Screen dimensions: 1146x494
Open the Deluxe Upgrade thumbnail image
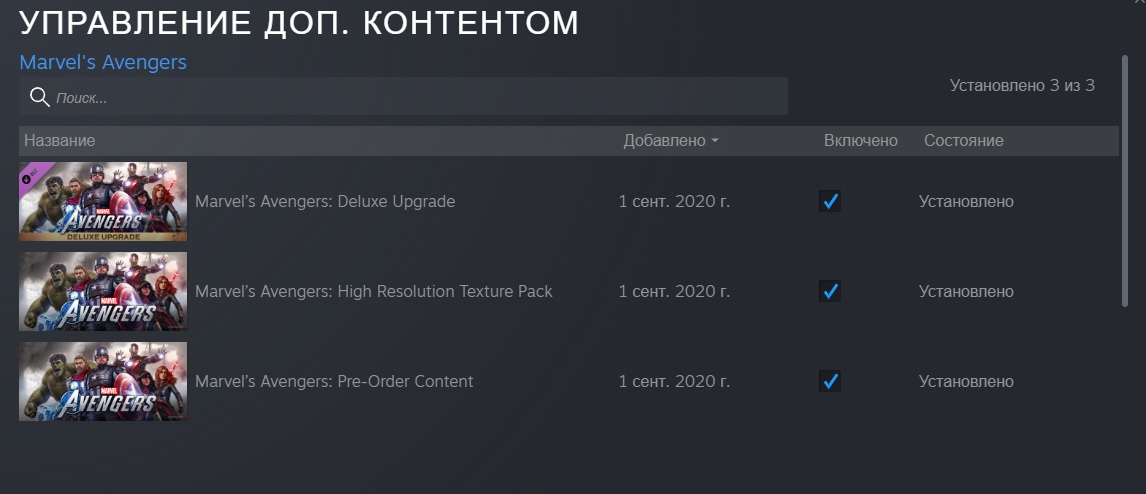coord(103,202)
